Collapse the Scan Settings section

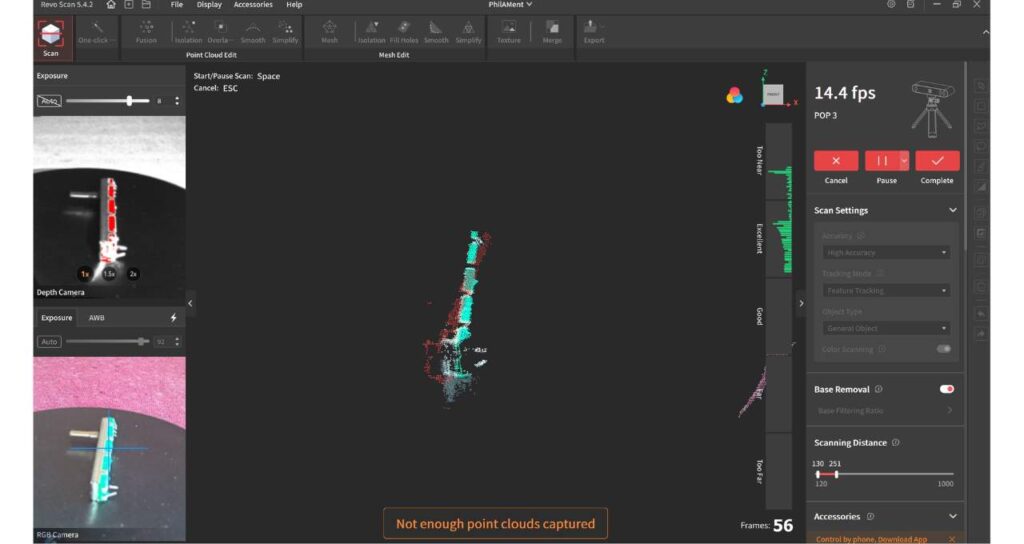click(x=952, y=211)
